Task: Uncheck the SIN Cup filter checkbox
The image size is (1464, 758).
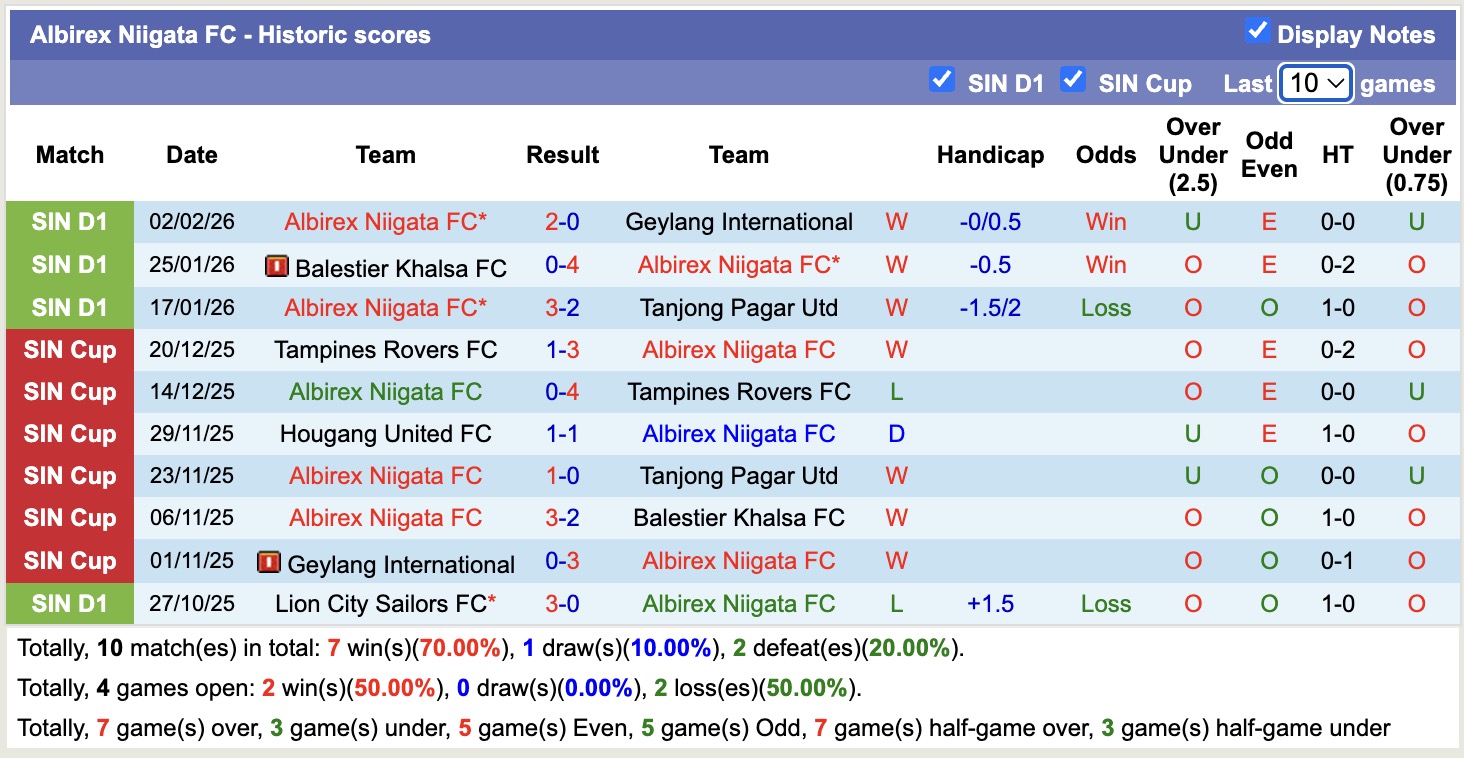Action: [x=1073, y=80]
